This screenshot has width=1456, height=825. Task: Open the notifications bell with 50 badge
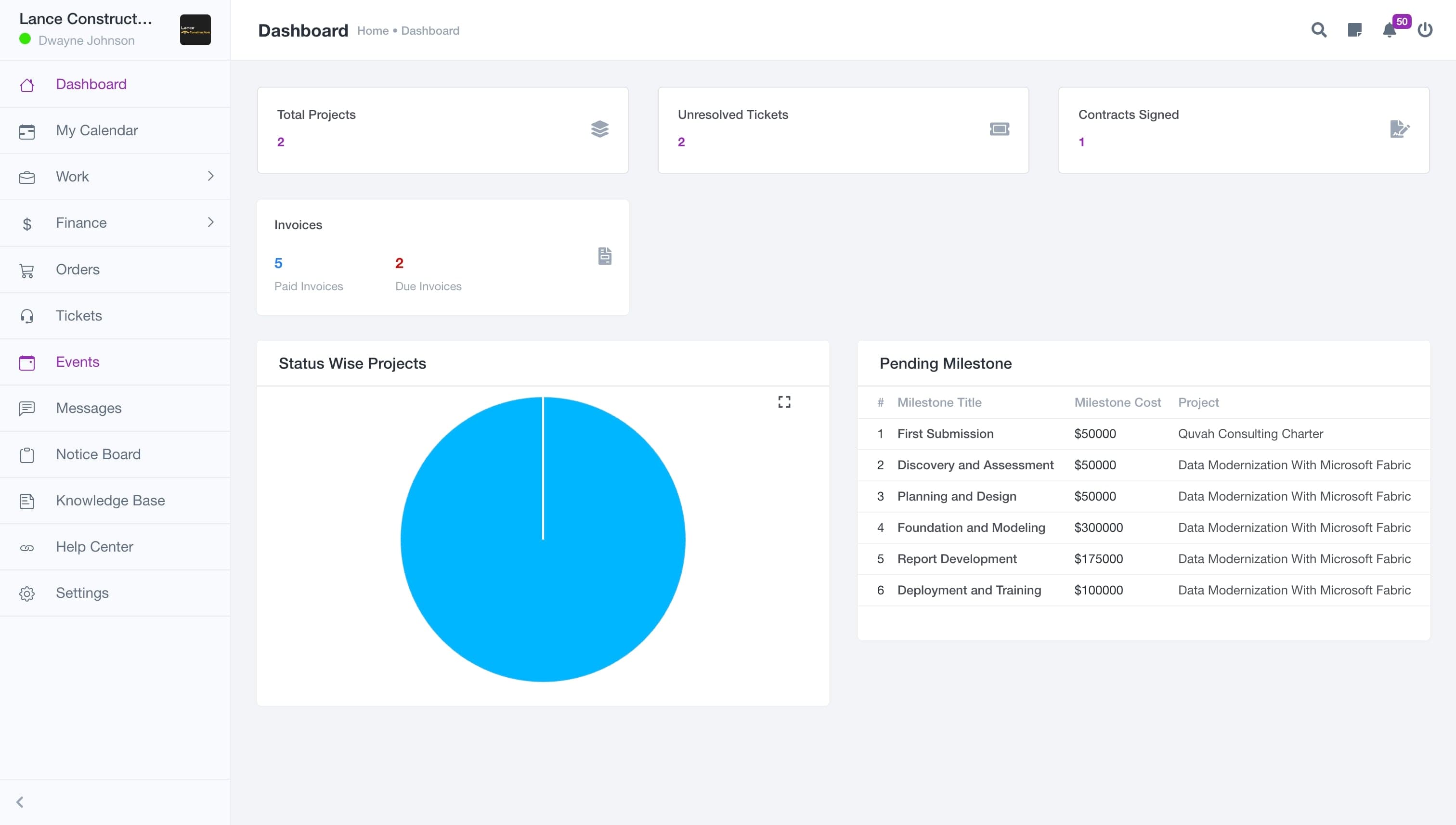[x=1390, y=30]
